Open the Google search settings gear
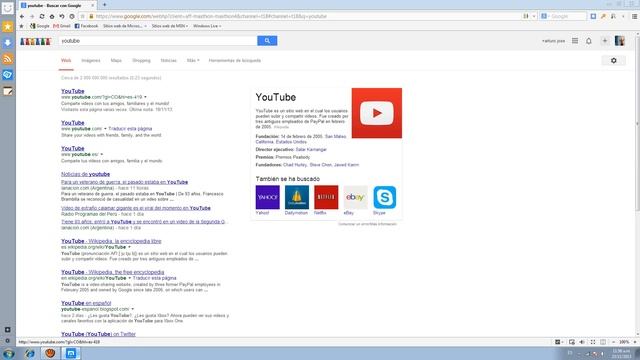640x360 pixels. 613,60
